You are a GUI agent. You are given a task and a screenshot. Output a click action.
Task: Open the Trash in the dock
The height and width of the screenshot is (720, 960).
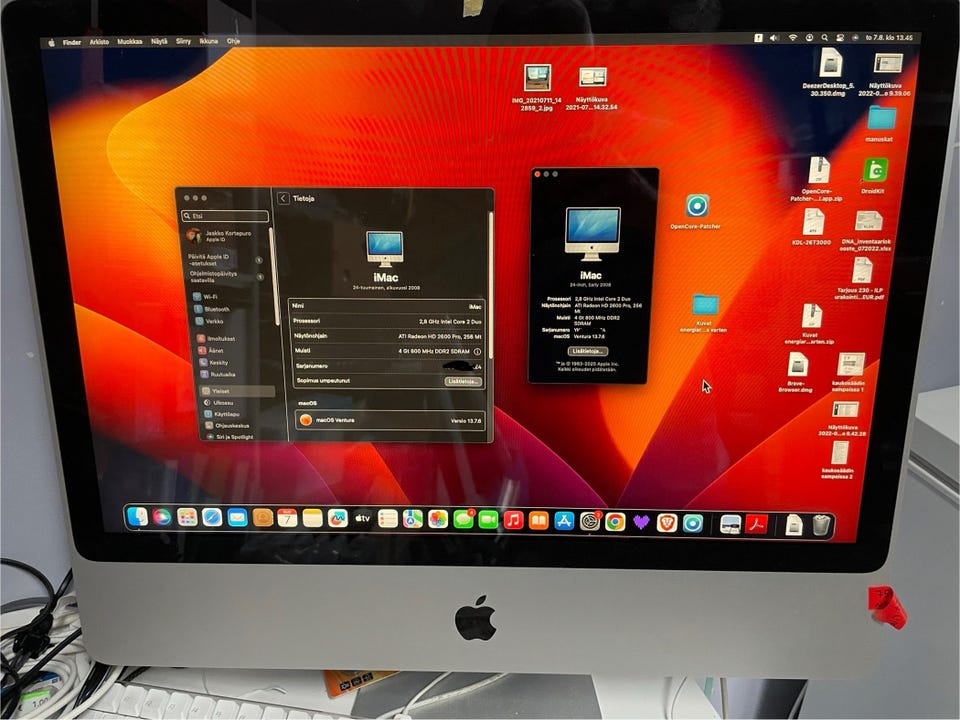click(821, 525)
